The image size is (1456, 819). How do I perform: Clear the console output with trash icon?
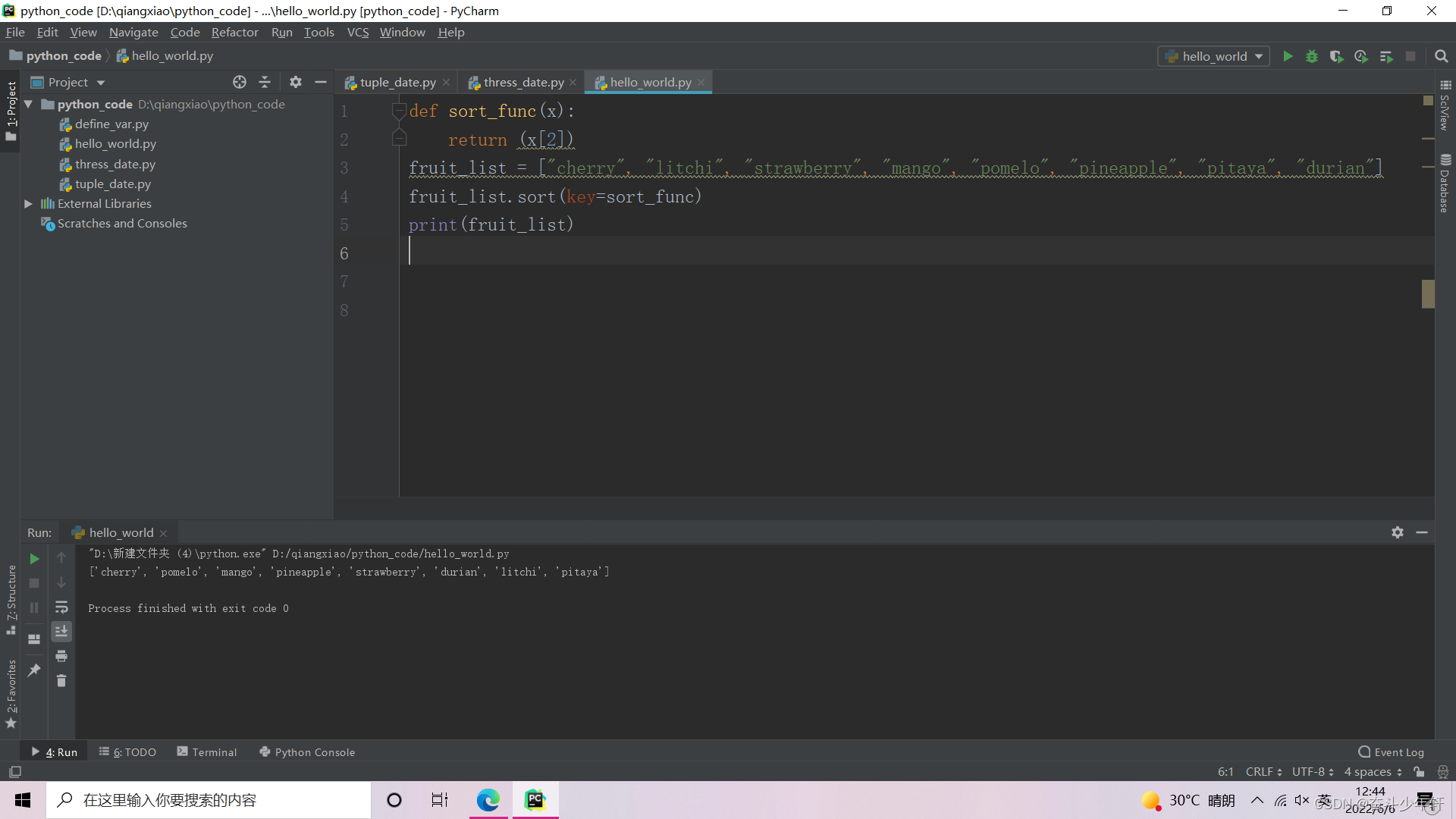62,681
